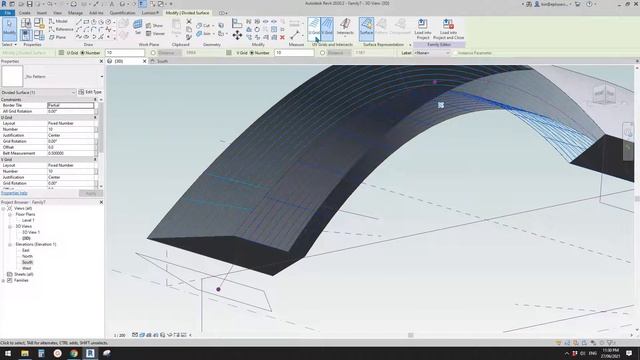Click Load into Project and Close

[x=448, y=29]
